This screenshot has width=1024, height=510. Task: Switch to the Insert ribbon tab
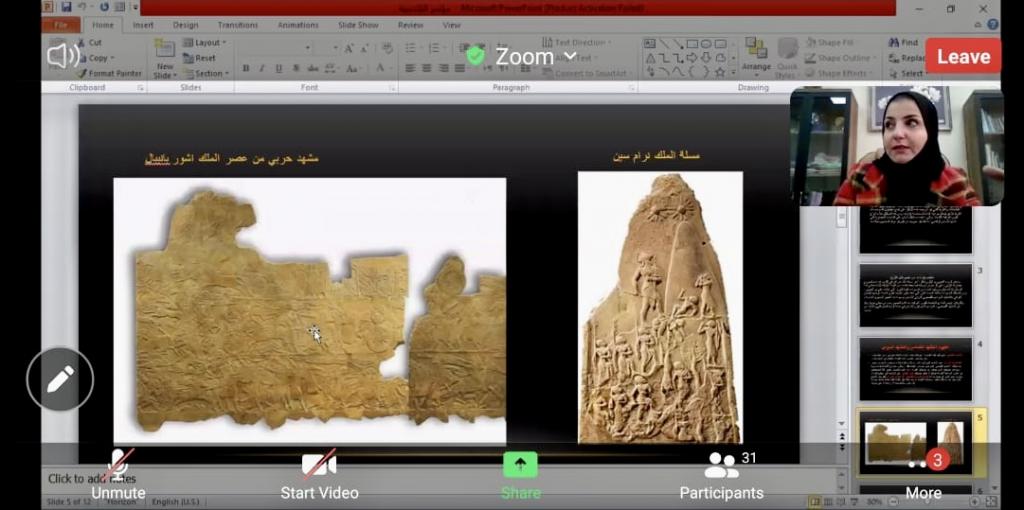tap(143, 25)
